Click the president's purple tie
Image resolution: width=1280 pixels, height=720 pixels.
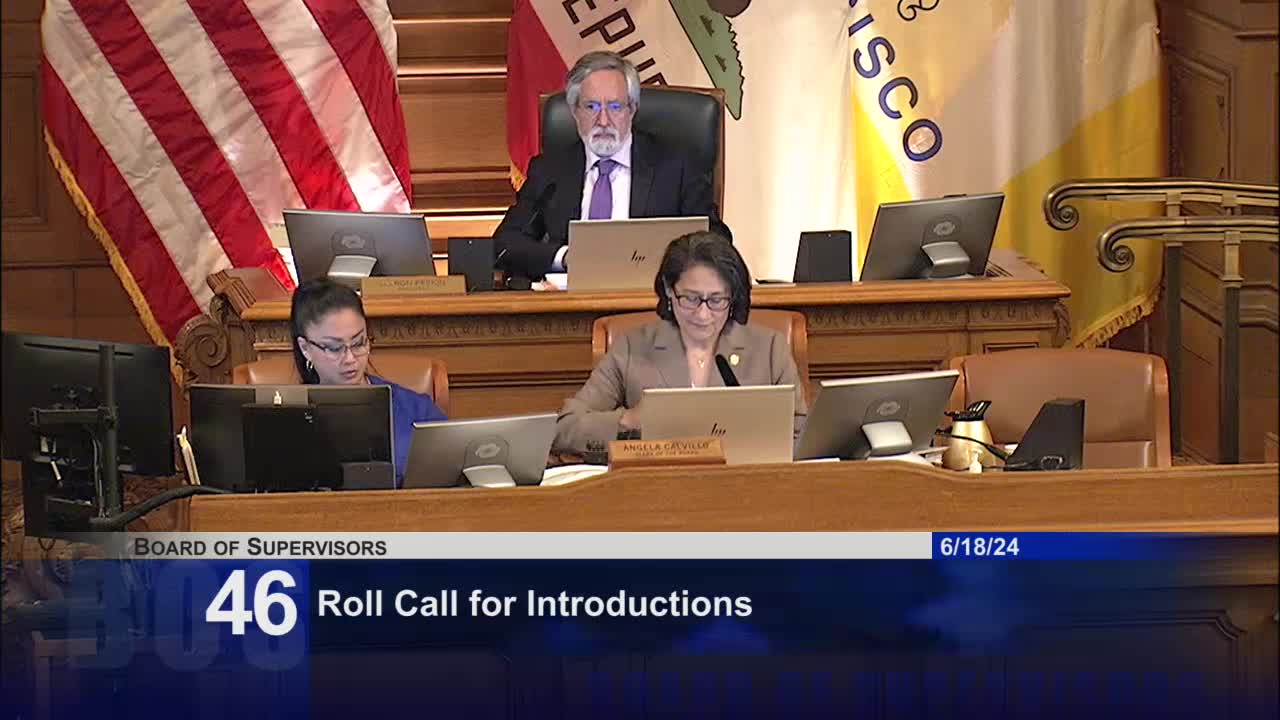(602, 189)
